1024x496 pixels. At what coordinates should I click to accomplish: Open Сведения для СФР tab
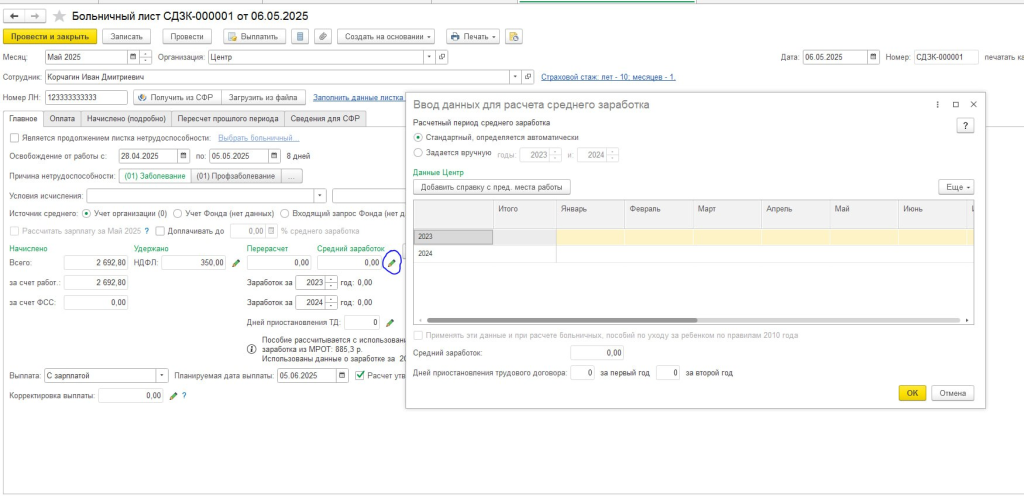[x=325, y=118]
